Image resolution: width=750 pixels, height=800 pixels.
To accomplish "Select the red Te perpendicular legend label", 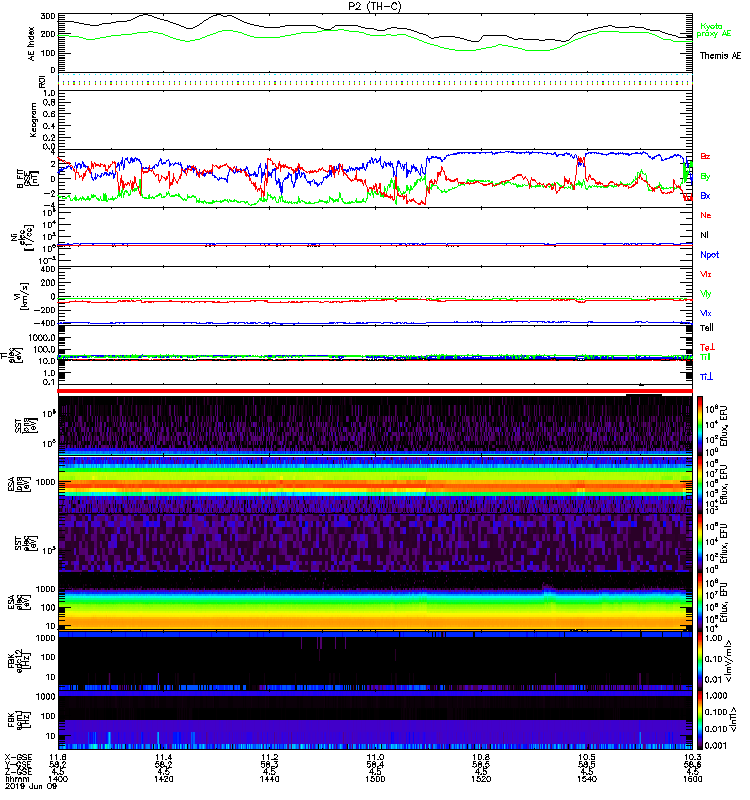I will 707,347.
